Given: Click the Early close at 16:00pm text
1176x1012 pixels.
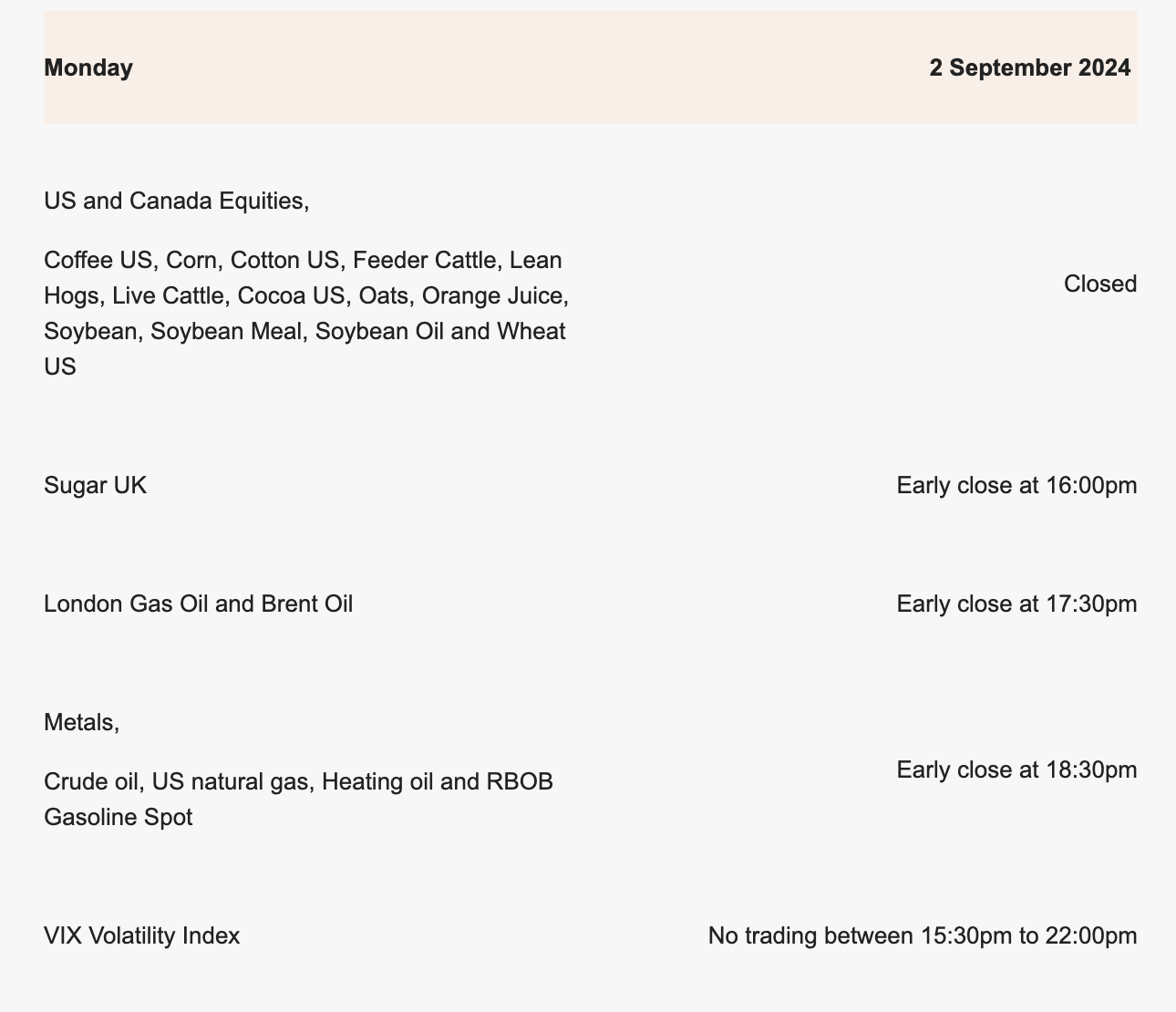Looking at the screenshot, I should (x=1016, y=485).
